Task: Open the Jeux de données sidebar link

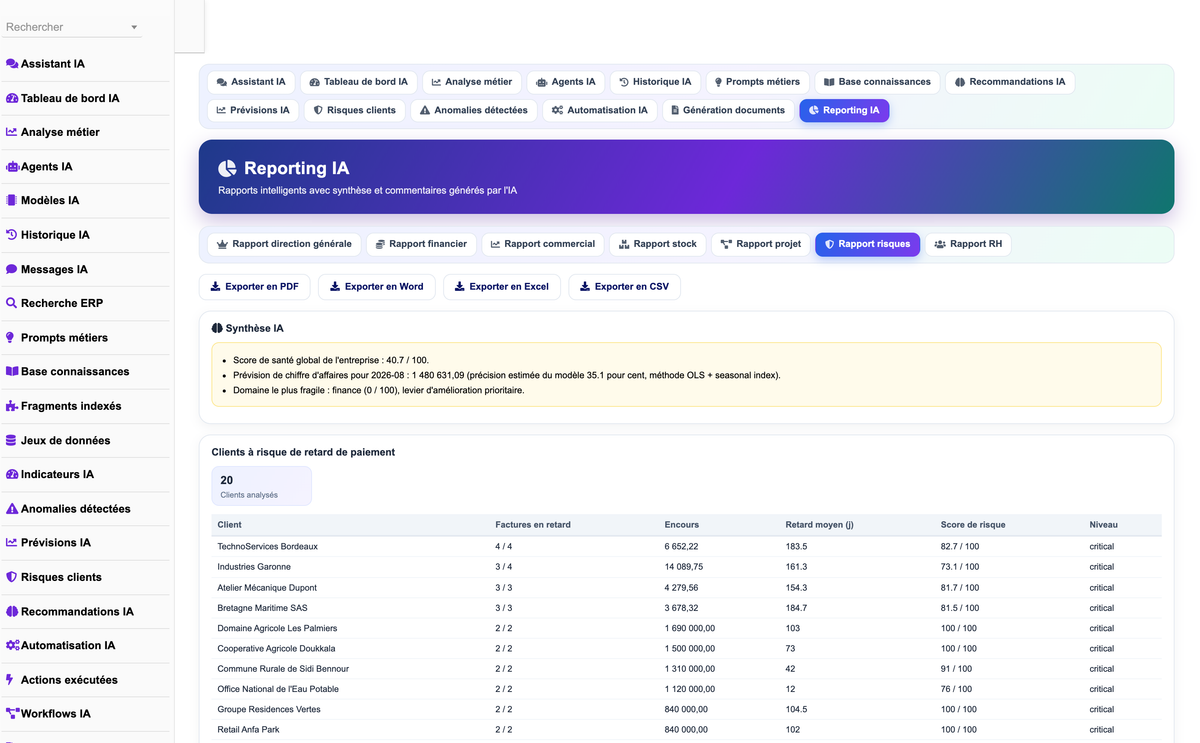Action: pos(66,440)
